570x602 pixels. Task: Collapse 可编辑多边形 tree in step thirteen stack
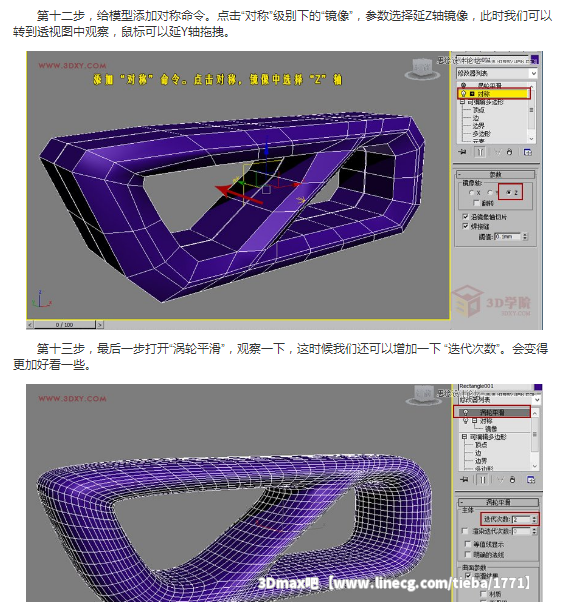464,437
